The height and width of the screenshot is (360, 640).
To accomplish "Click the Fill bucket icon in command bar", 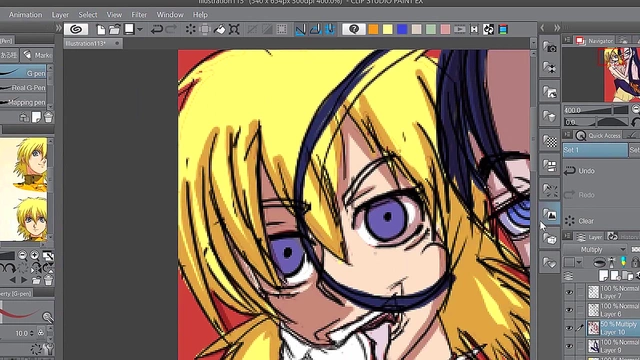I will pyautogui.click(x=220, y=29).
